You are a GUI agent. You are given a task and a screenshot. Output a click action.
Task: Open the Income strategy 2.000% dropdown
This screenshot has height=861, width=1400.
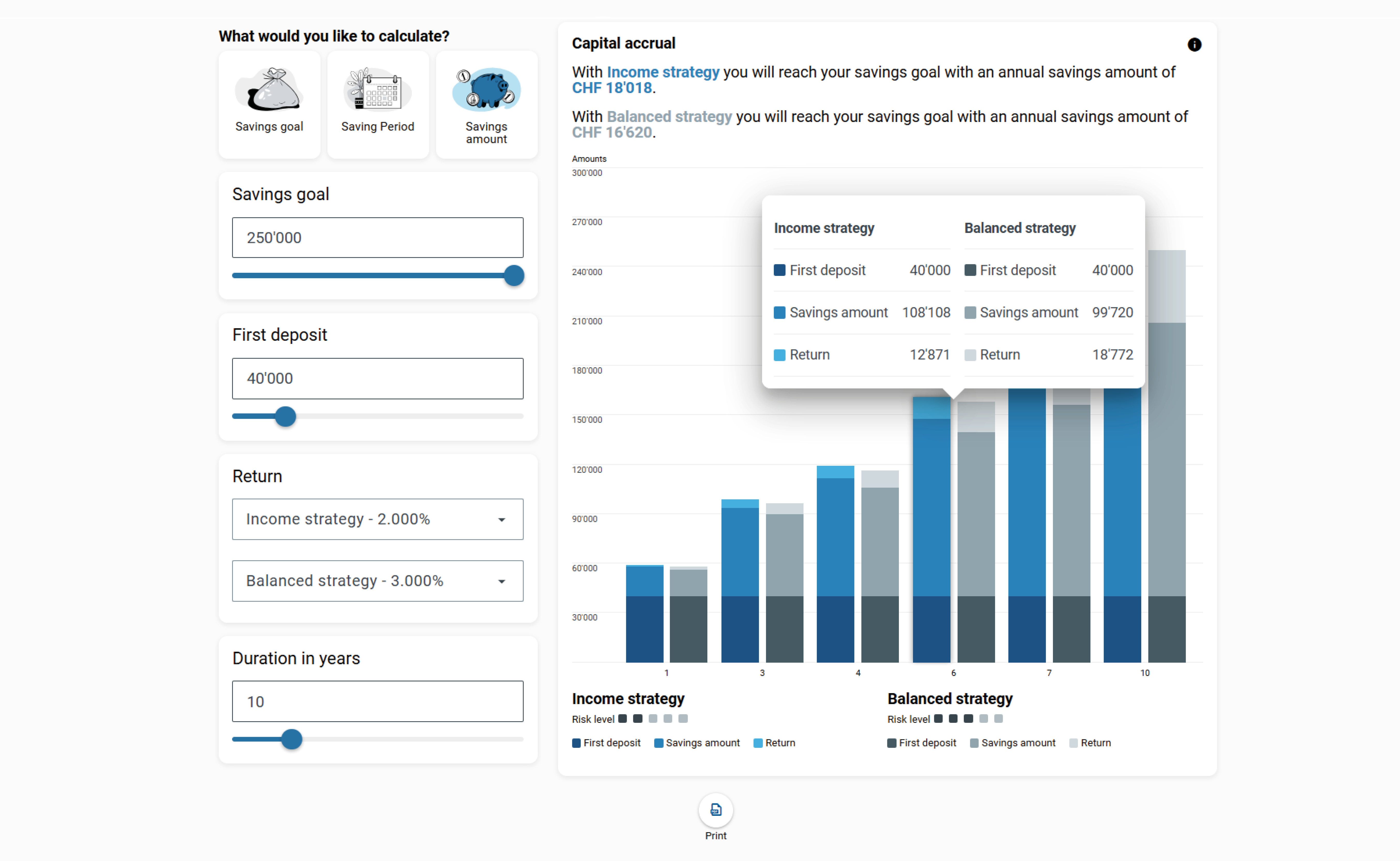point(377,519)
